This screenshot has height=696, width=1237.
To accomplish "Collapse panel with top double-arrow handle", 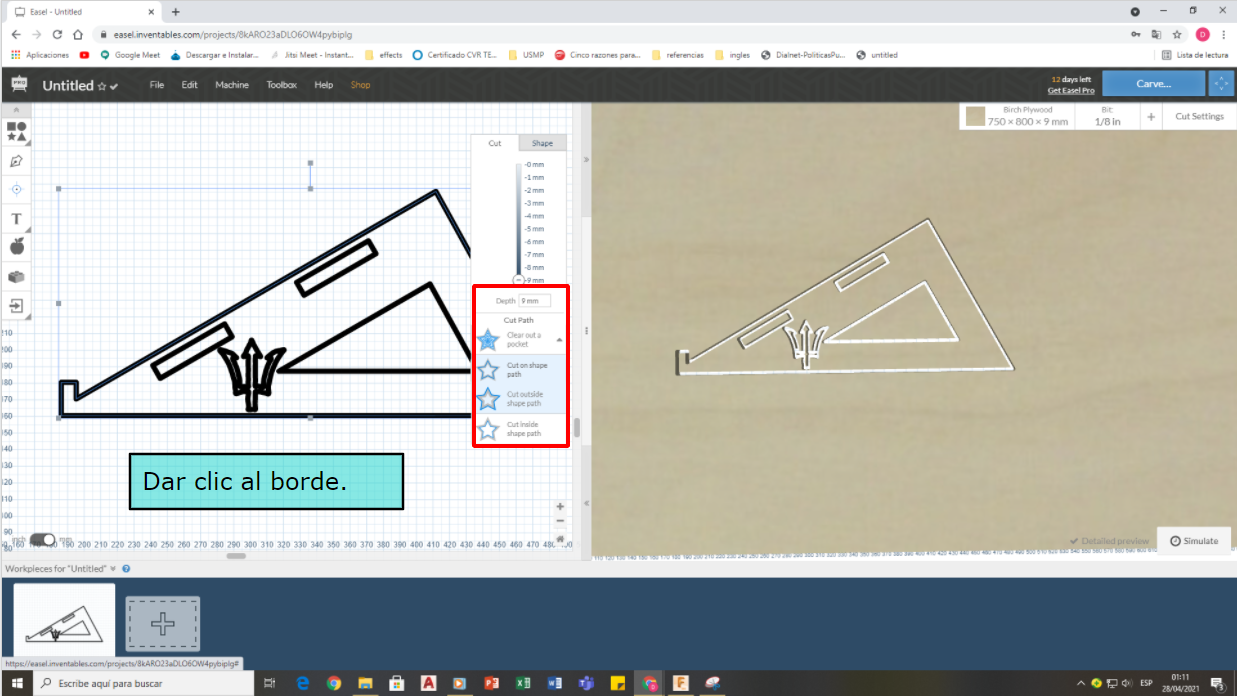I will pos(585,159).
